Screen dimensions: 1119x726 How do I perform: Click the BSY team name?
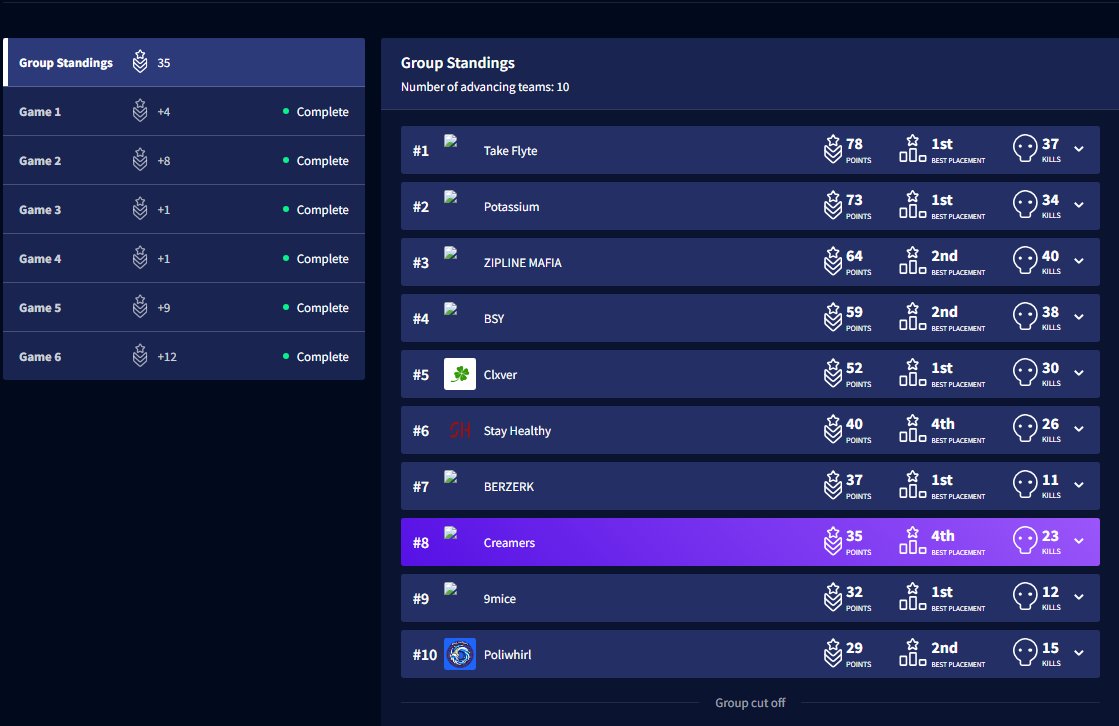[494, 318]
